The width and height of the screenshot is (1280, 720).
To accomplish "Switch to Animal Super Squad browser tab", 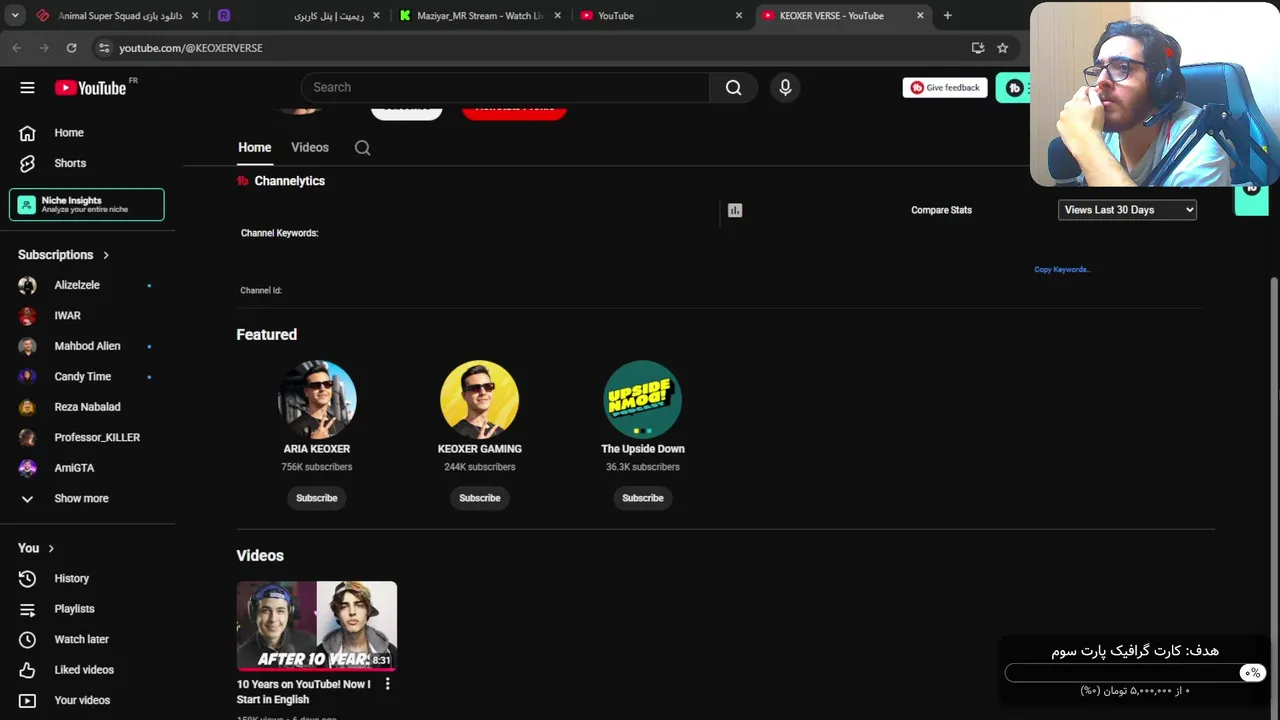I will 117,16.
